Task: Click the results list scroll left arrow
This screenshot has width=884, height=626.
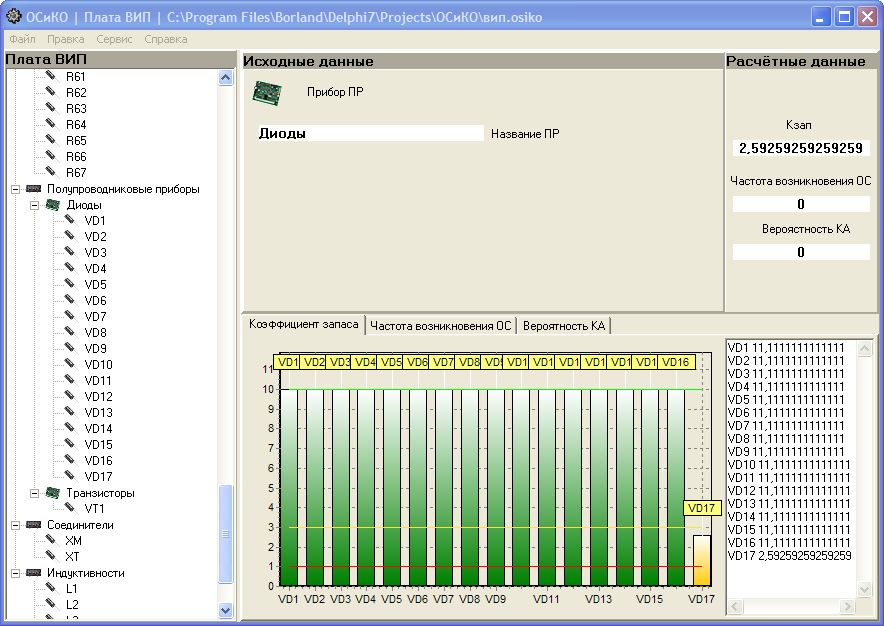Action: point(735,606)
